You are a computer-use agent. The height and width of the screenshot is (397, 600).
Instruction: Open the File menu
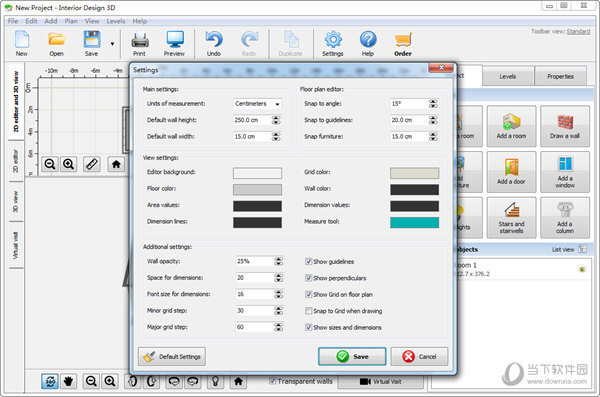(13, 21)
